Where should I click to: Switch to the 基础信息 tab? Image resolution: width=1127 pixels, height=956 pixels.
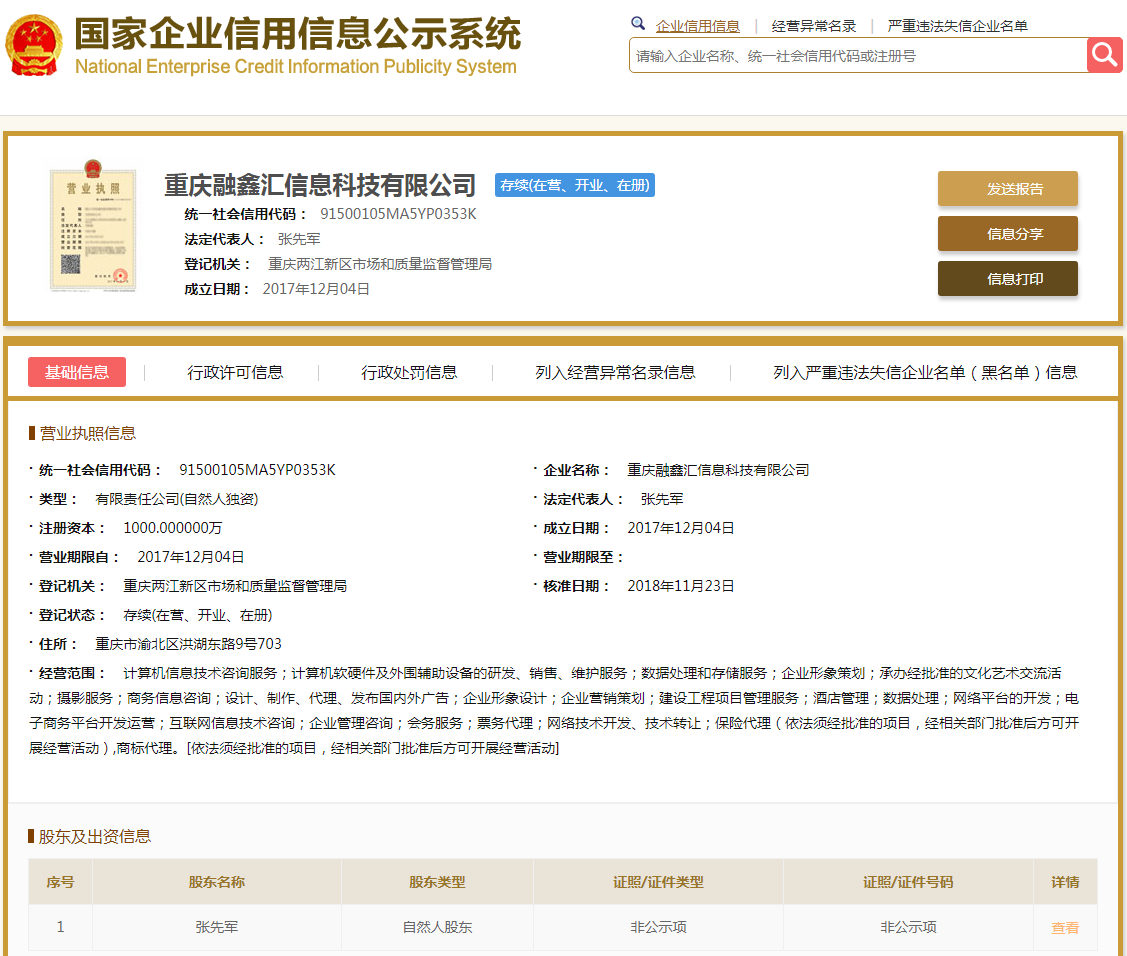pyautogui.click(x=77, y=372)
